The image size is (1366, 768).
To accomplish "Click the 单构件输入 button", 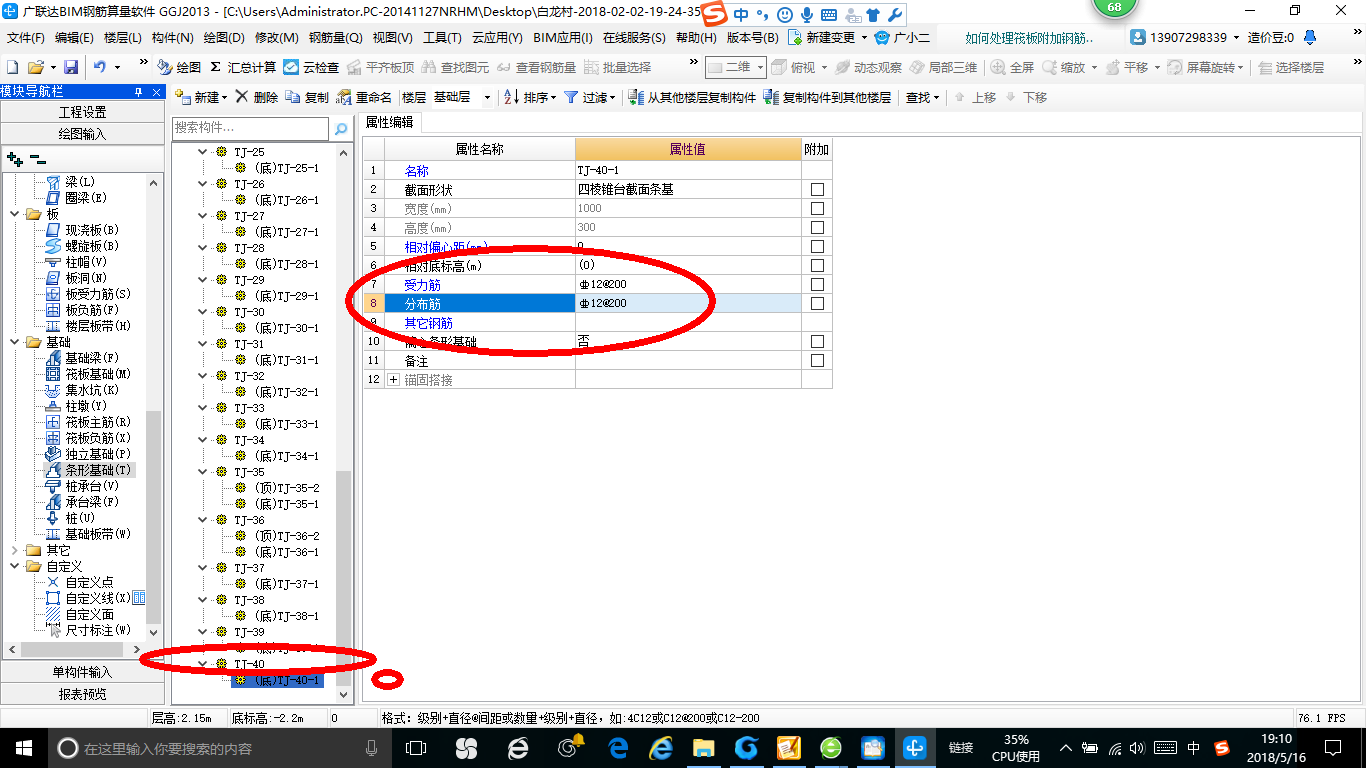I will tap(82, 672).
